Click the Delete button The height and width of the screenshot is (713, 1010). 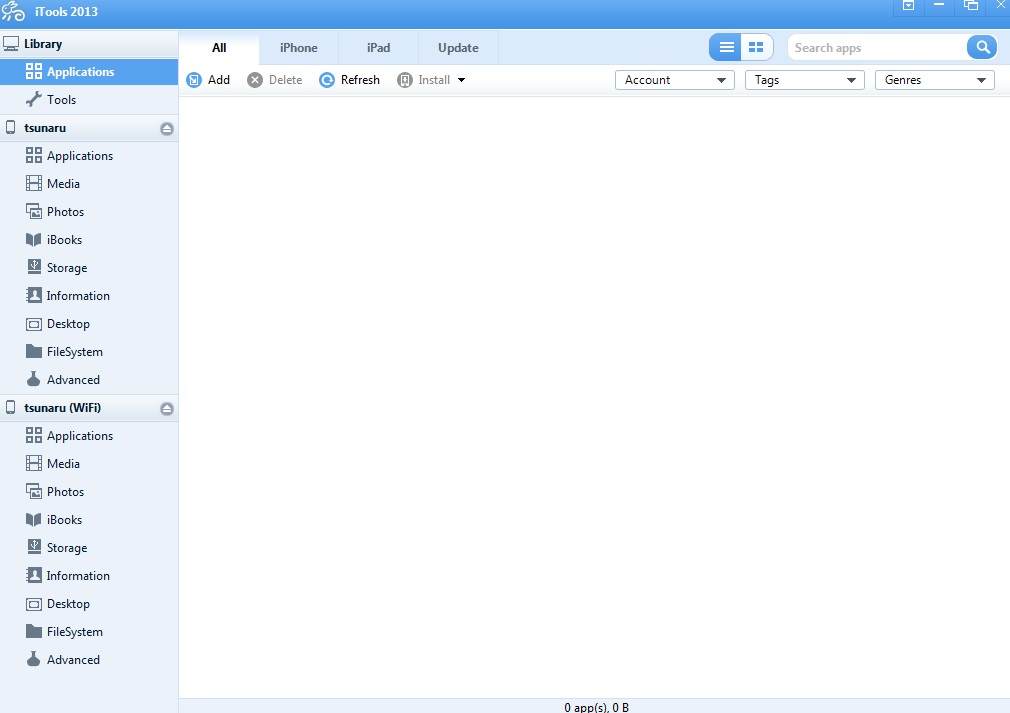[275, 80]
